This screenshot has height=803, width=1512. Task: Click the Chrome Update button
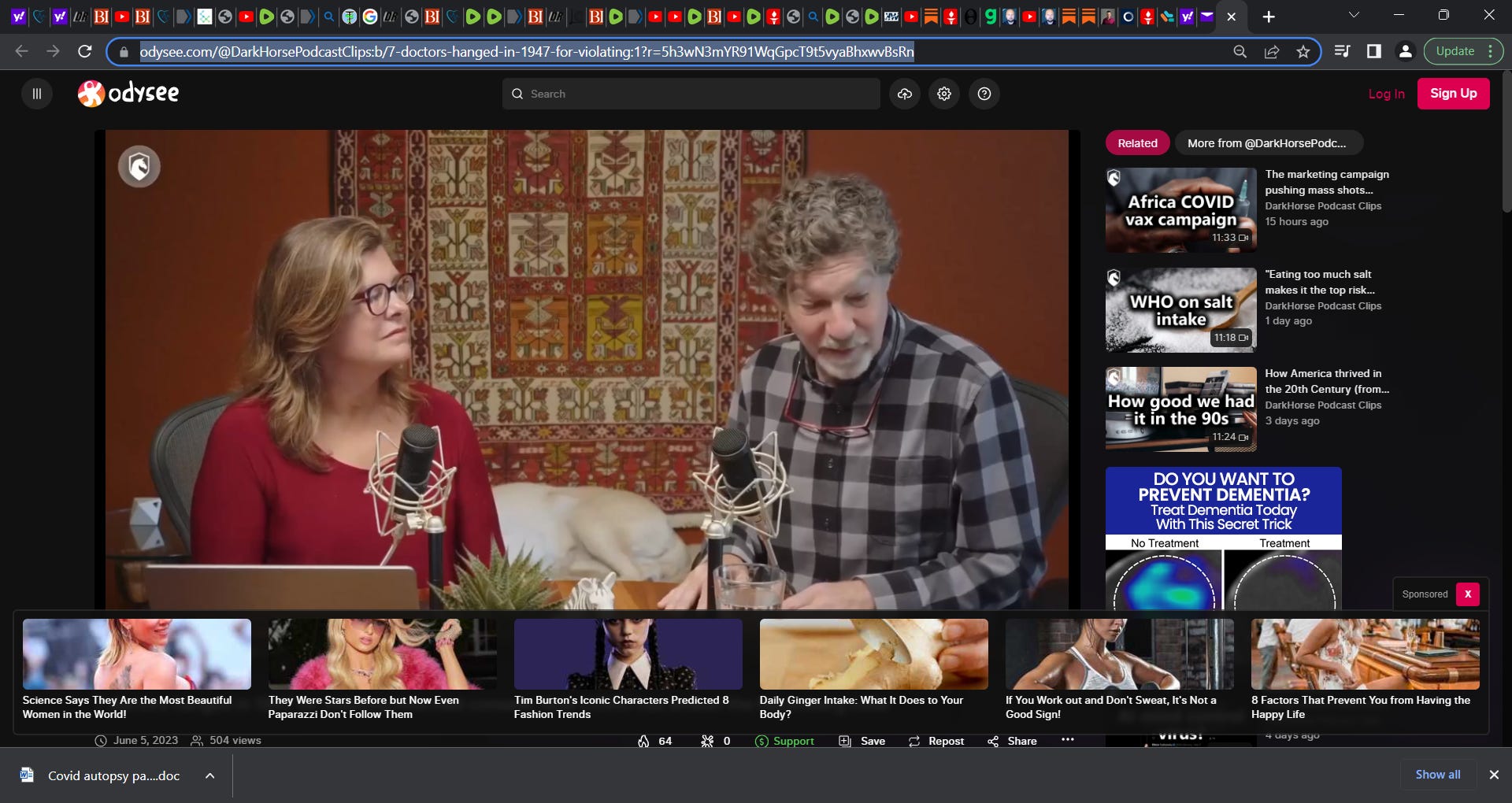1455,51
